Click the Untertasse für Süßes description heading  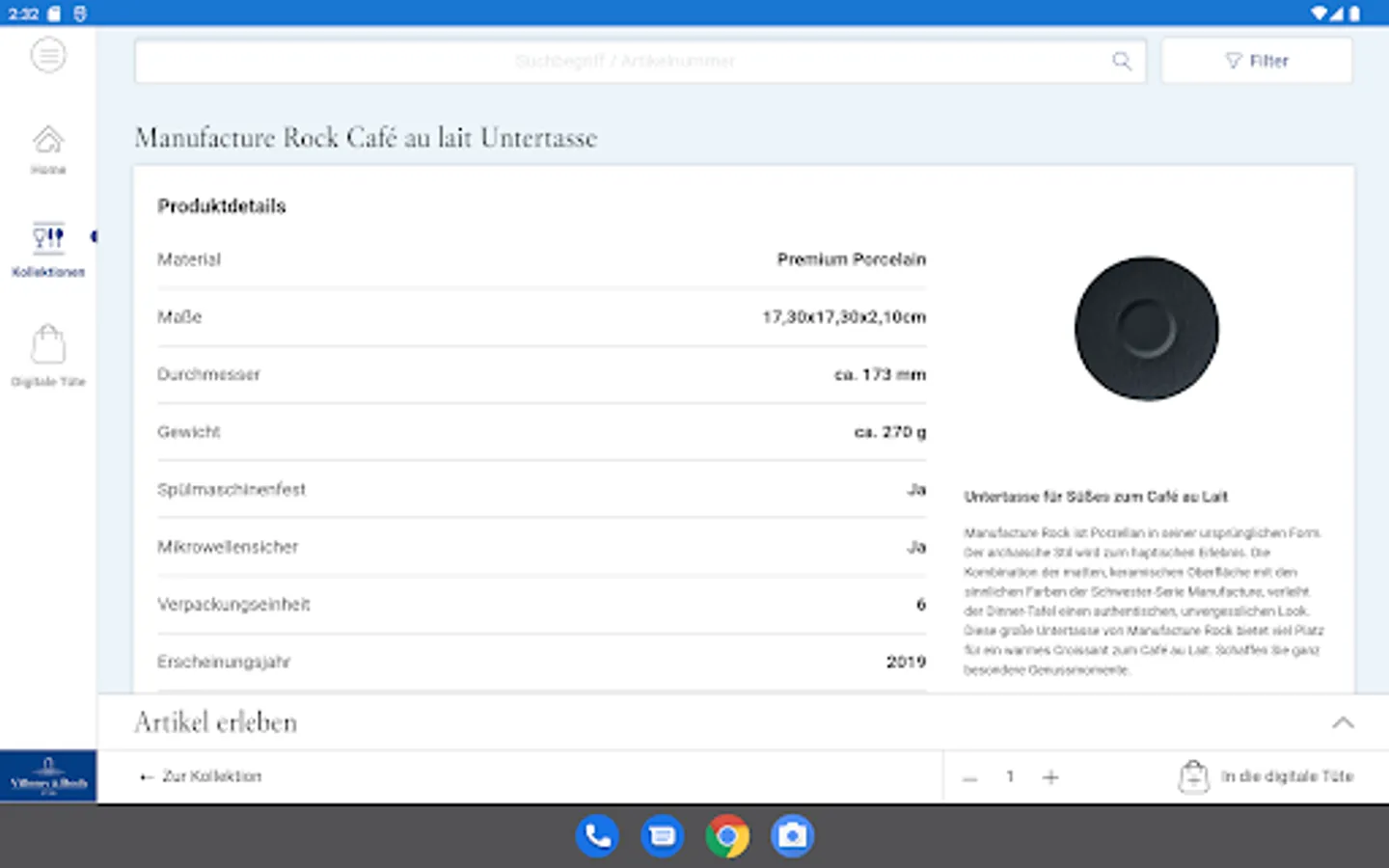(1096, 497)
